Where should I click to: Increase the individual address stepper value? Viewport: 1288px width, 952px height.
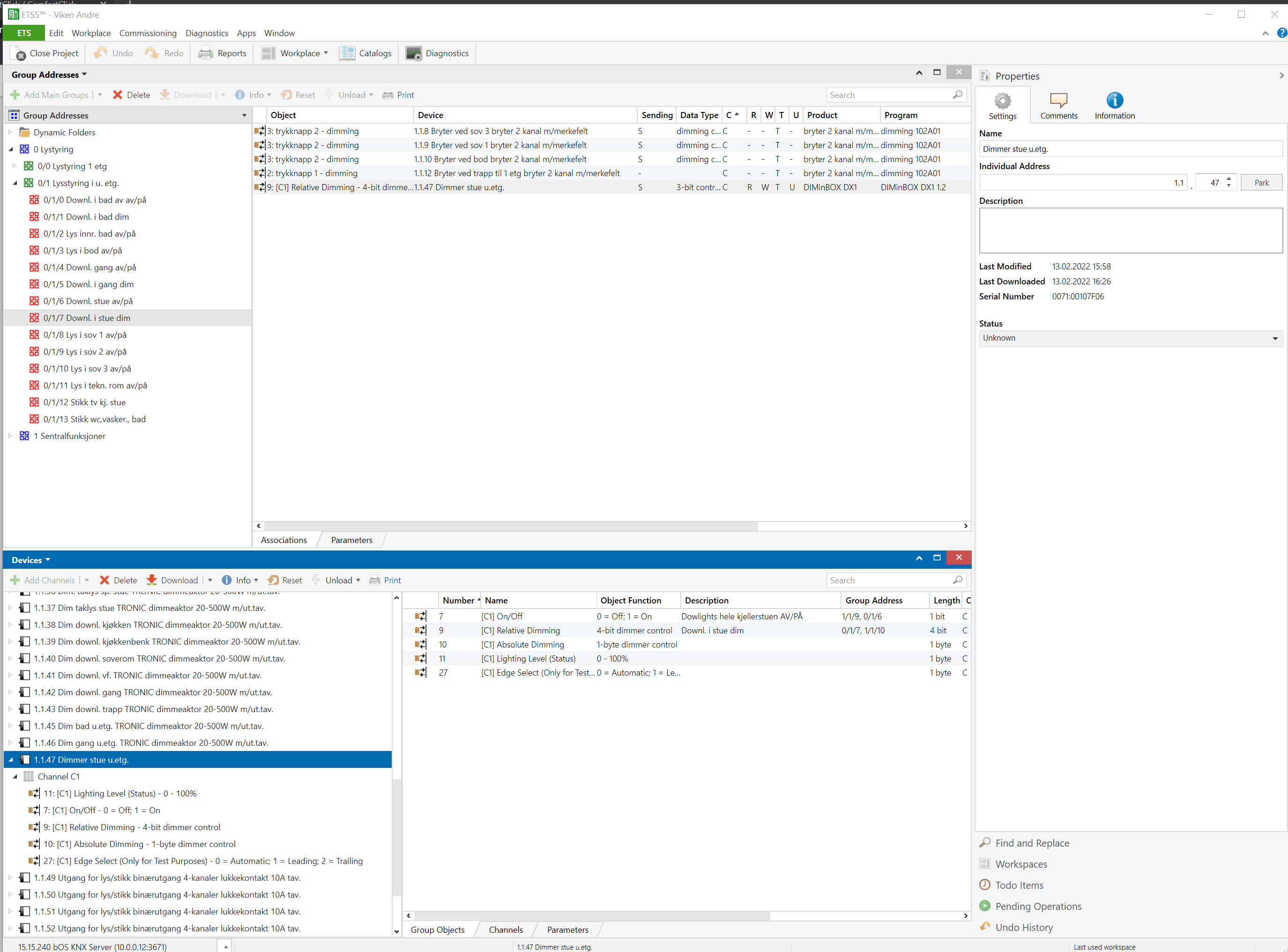tap(1228, 178)
